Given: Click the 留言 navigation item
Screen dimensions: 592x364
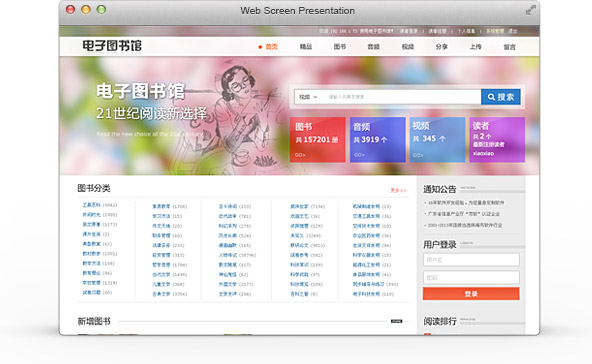Looking at the screenshot, I should pos(509,47).
